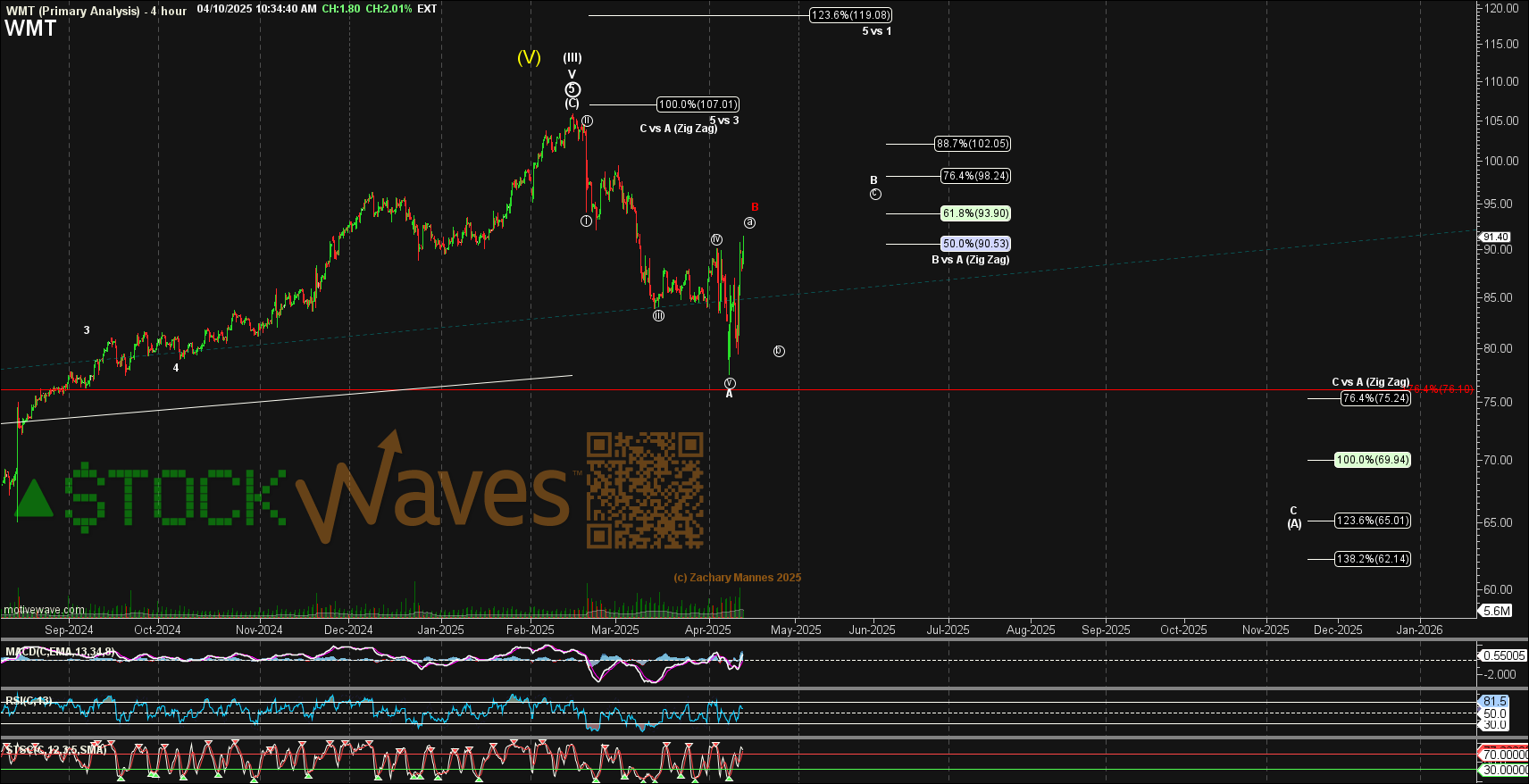Click the (A) wave label at lower right
This screenshot has width=1529, height=784.
[1294, 524]
